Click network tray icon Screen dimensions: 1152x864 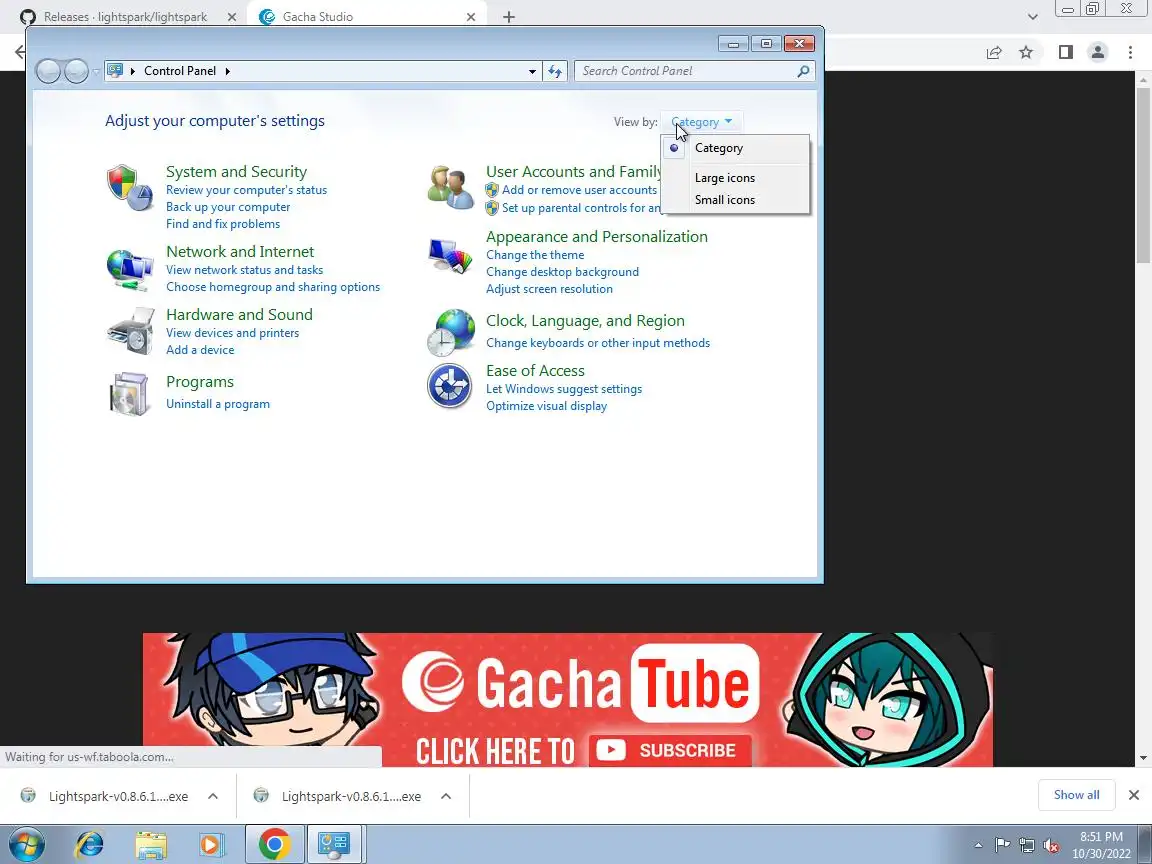pos(1027,846)
